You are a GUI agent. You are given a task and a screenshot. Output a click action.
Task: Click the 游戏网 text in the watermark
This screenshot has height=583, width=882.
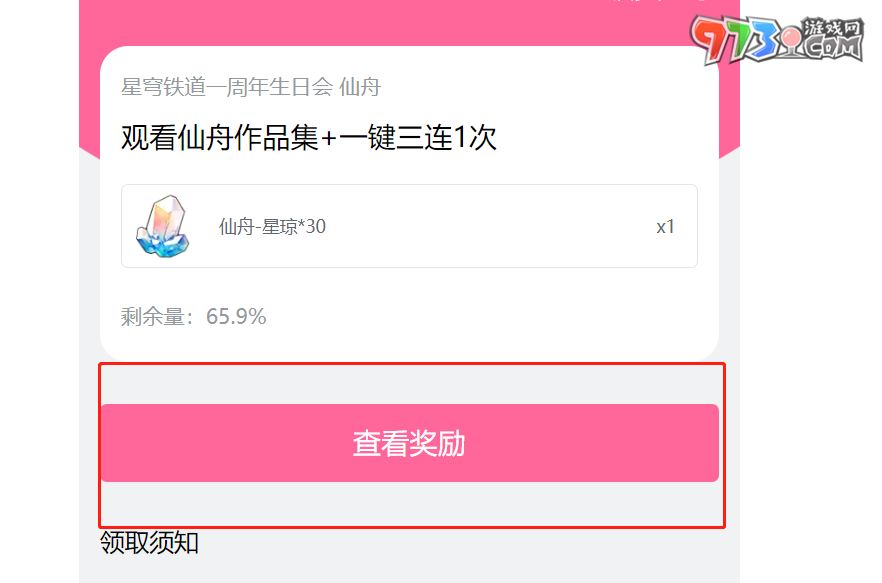(833, 28)
